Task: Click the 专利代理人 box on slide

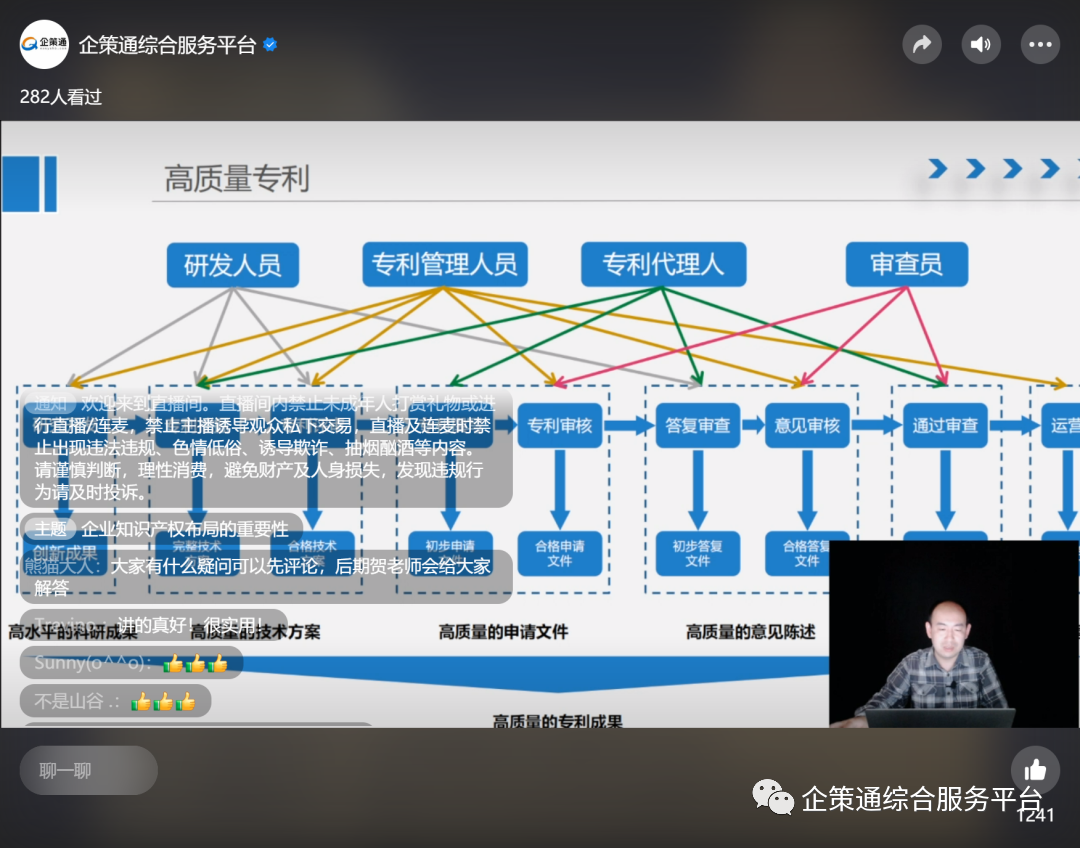Action: 663,264
